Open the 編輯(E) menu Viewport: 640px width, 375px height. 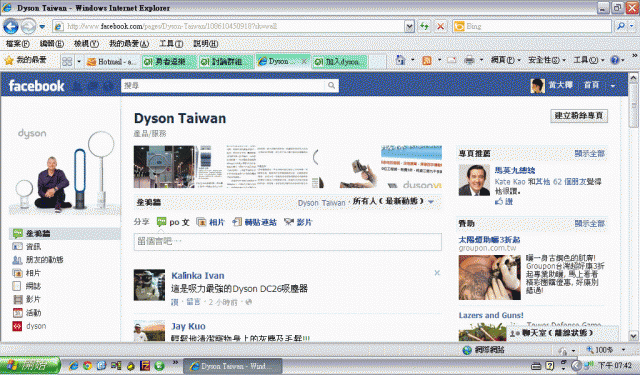click(51, 43)
